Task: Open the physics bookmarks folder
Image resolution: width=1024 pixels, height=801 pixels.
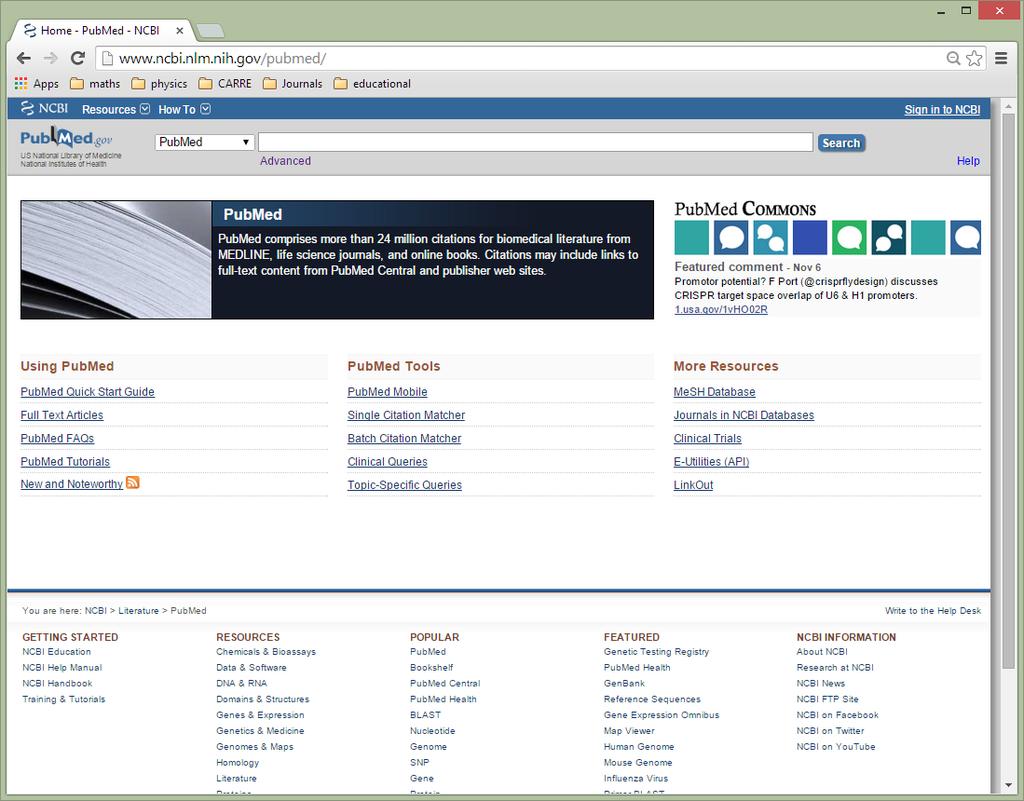Action: click(x=159, y=84)
